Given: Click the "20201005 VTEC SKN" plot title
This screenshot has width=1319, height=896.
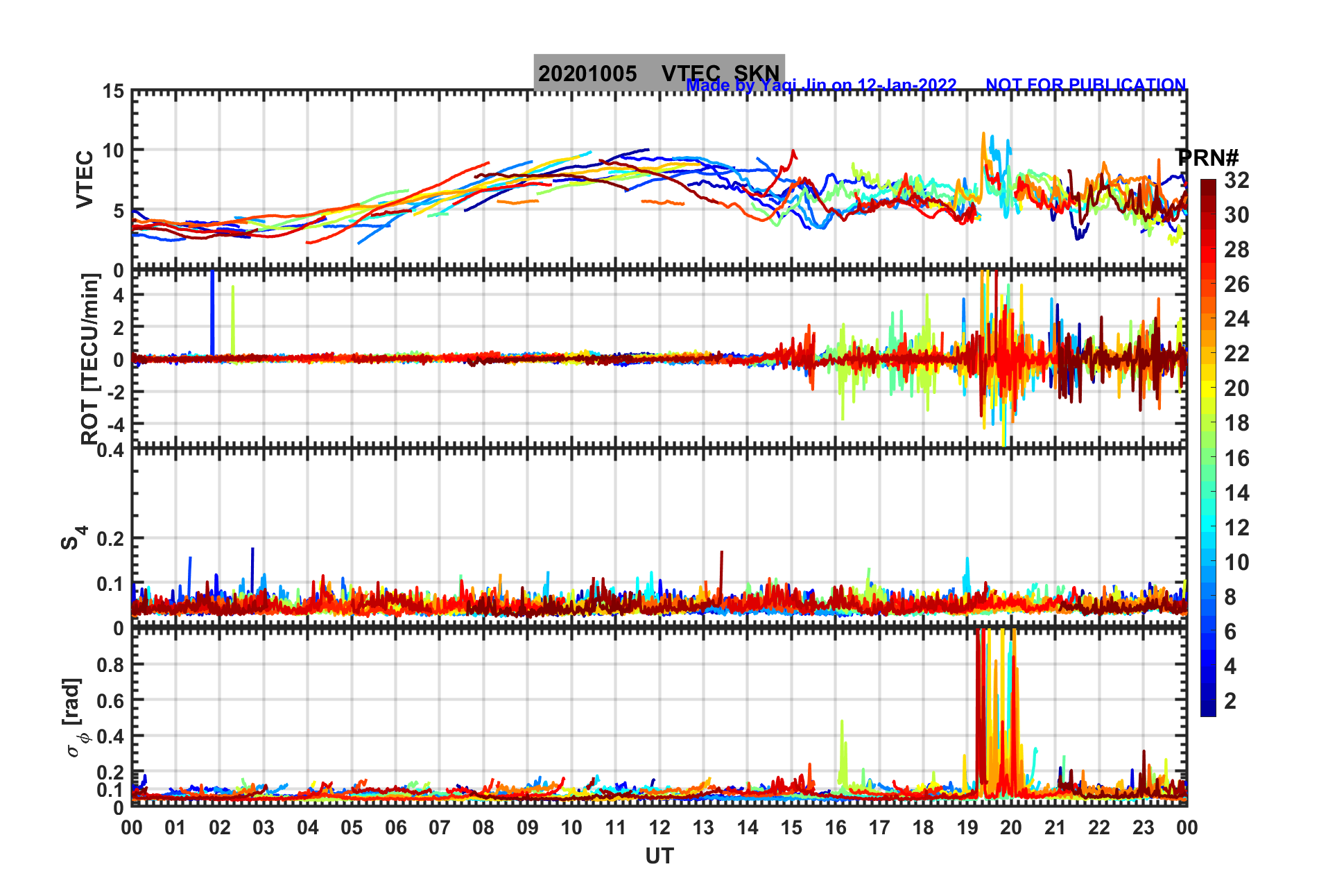Looking at the screenshot, I should (x=659, y=73).
